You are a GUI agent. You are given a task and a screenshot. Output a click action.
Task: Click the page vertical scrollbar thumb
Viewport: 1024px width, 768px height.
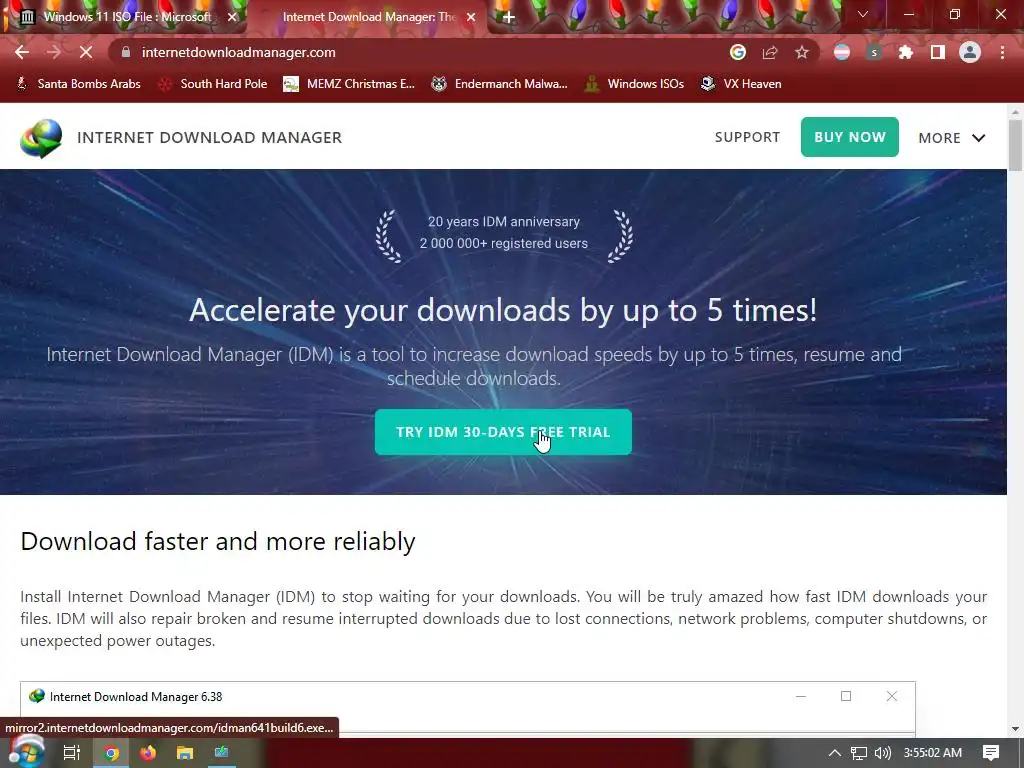1015,145
